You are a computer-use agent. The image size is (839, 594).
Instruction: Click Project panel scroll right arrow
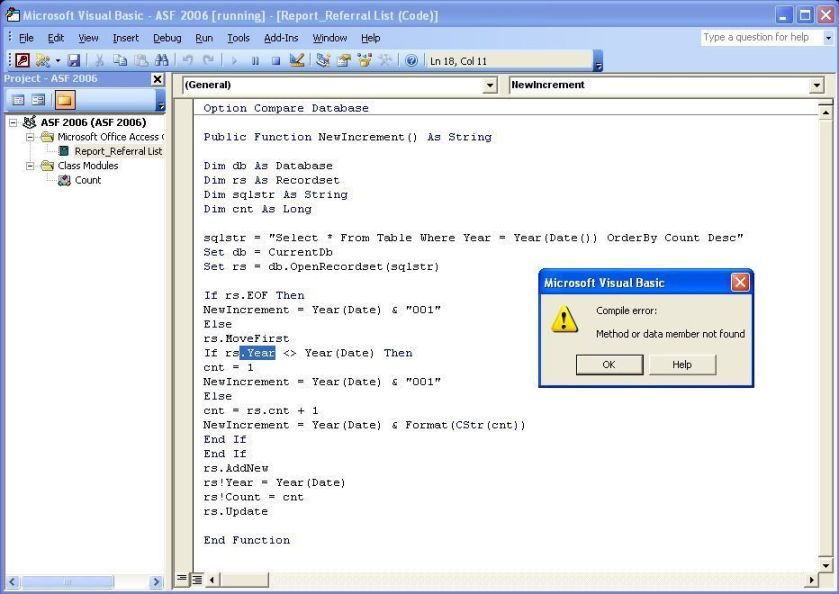pos(156,582)
